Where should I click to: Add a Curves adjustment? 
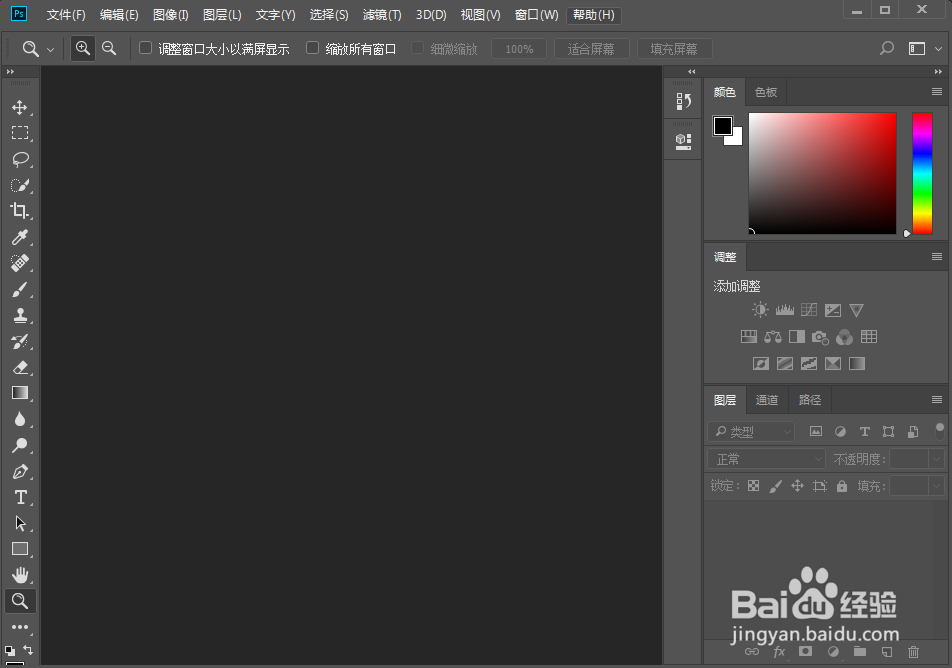pyautogui.click(x=809, y=310)
